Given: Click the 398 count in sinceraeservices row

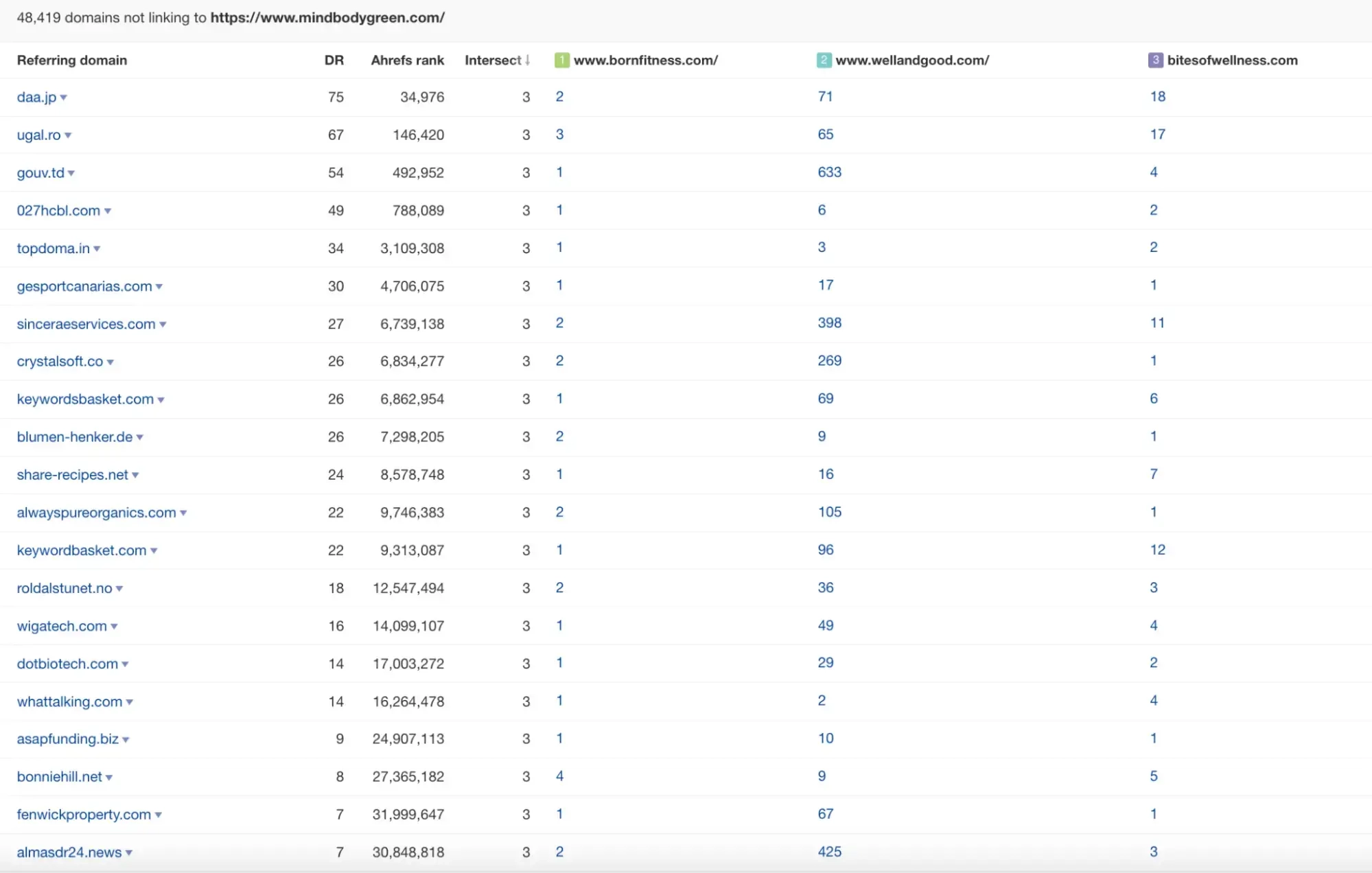Looking at the screenshot, I should pos(829,323).
